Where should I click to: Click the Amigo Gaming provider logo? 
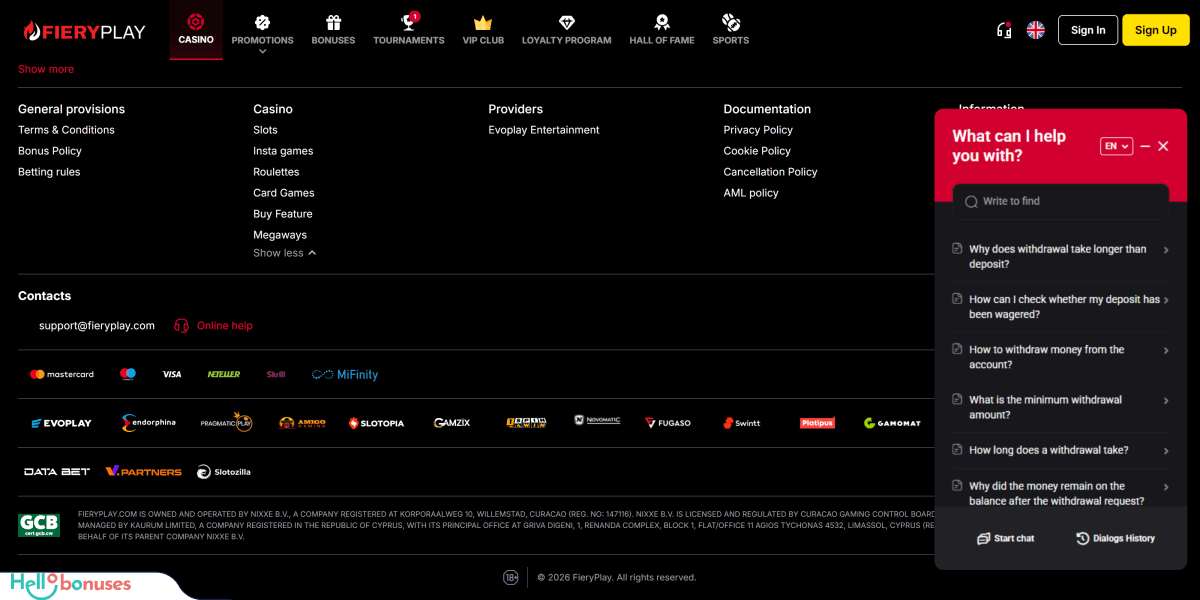point(302,423)
